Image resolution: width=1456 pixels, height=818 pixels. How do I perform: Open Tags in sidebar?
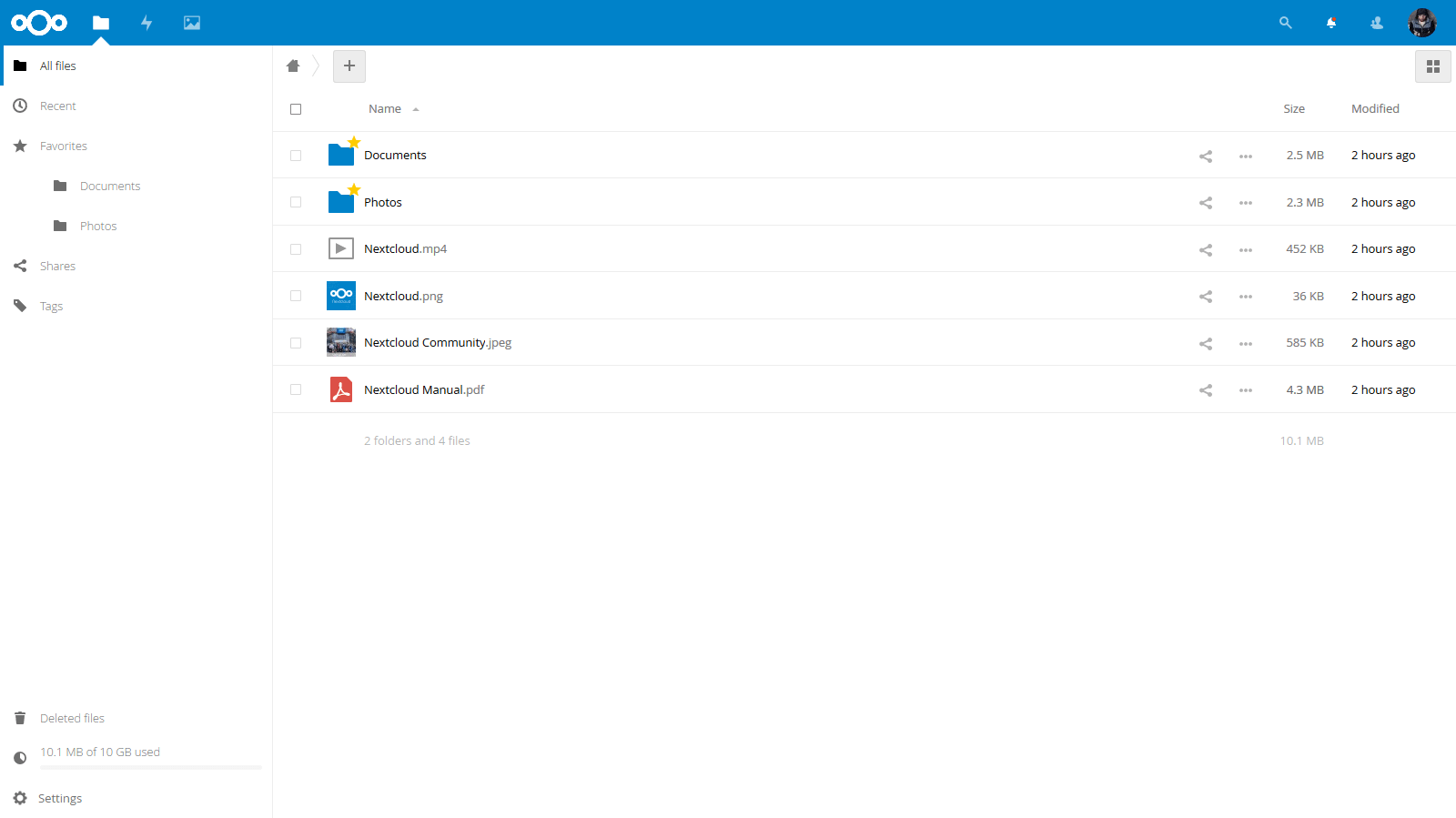point(136,306)
